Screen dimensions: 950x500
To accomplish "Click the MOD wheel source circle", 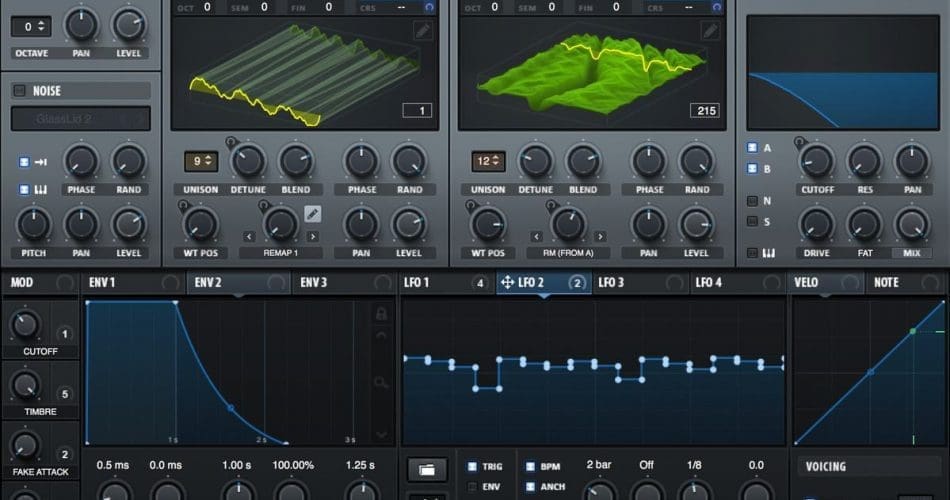I will (64, 282).
